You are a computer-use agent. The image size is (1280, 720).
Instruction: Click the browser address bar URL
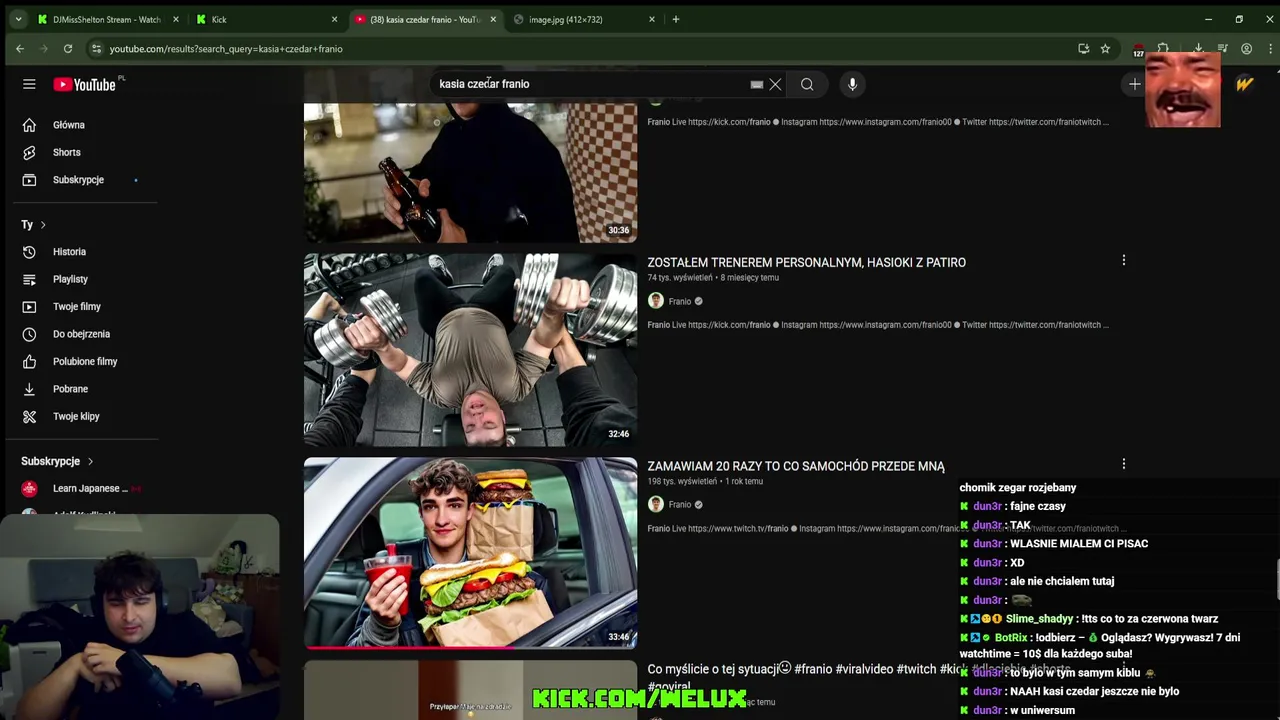click(x=226, y=49)
